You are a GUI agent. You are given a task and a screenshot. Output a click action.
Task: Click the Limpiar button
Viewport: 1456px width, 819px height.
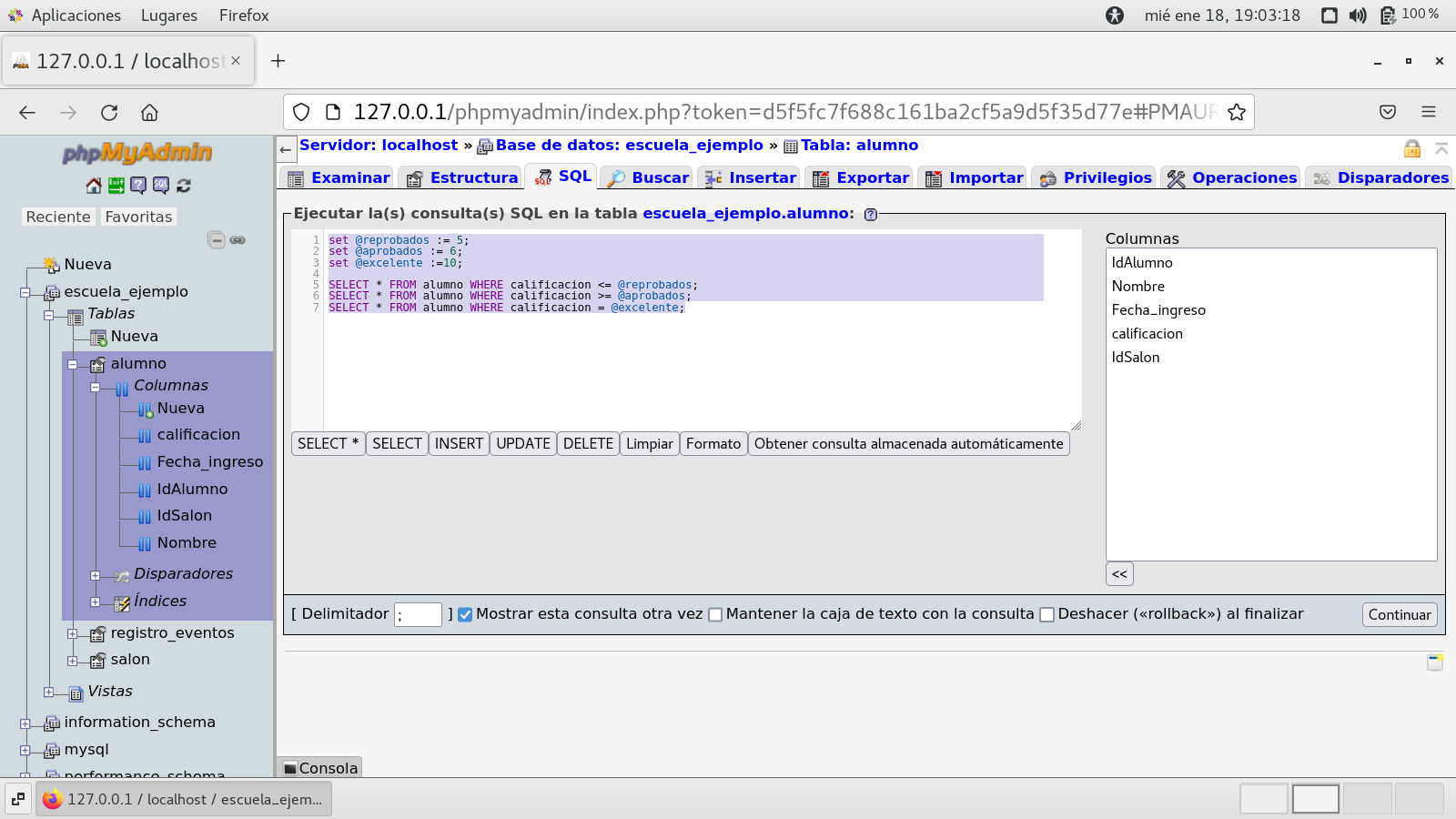point(649,444)
